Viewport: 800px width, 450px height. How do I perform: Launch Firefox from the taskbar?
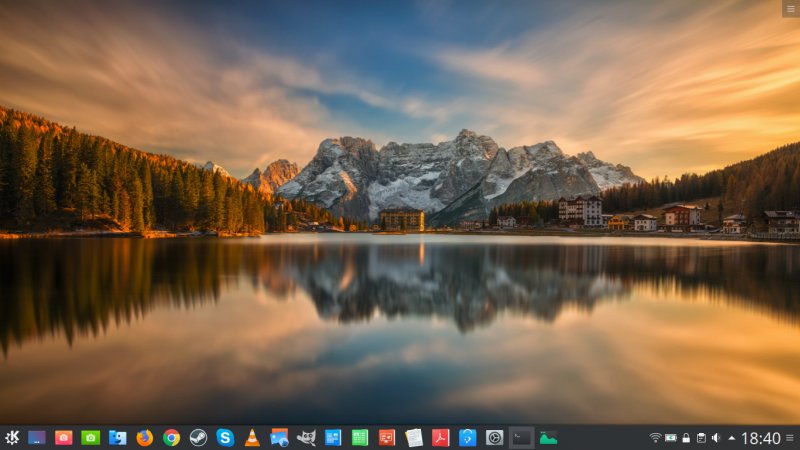(x=145, y=437)
